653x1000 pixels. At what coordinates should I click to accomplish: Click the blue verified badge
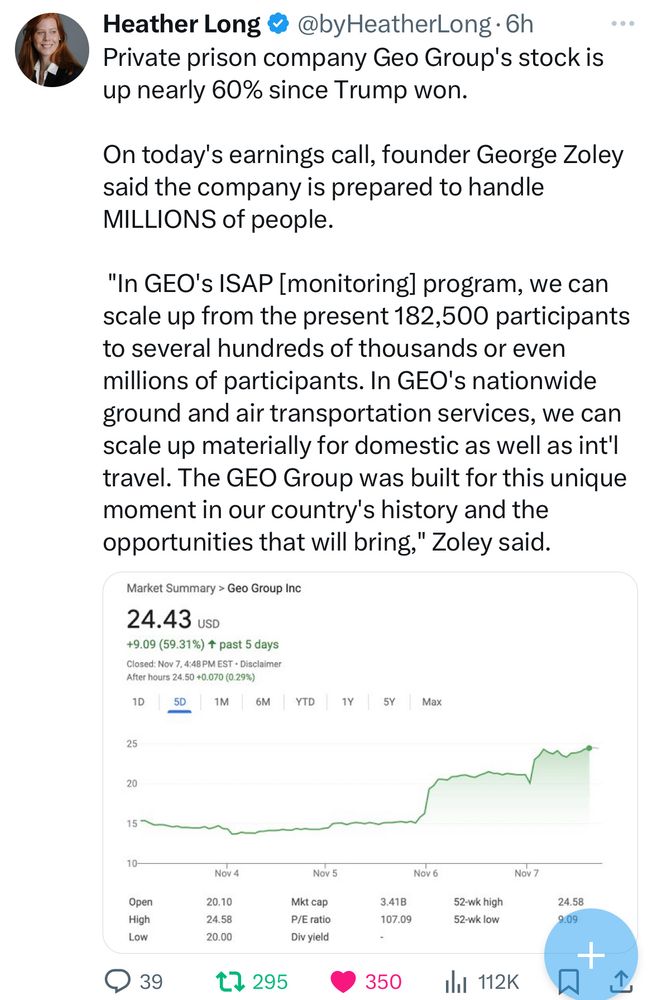(279, 24)
